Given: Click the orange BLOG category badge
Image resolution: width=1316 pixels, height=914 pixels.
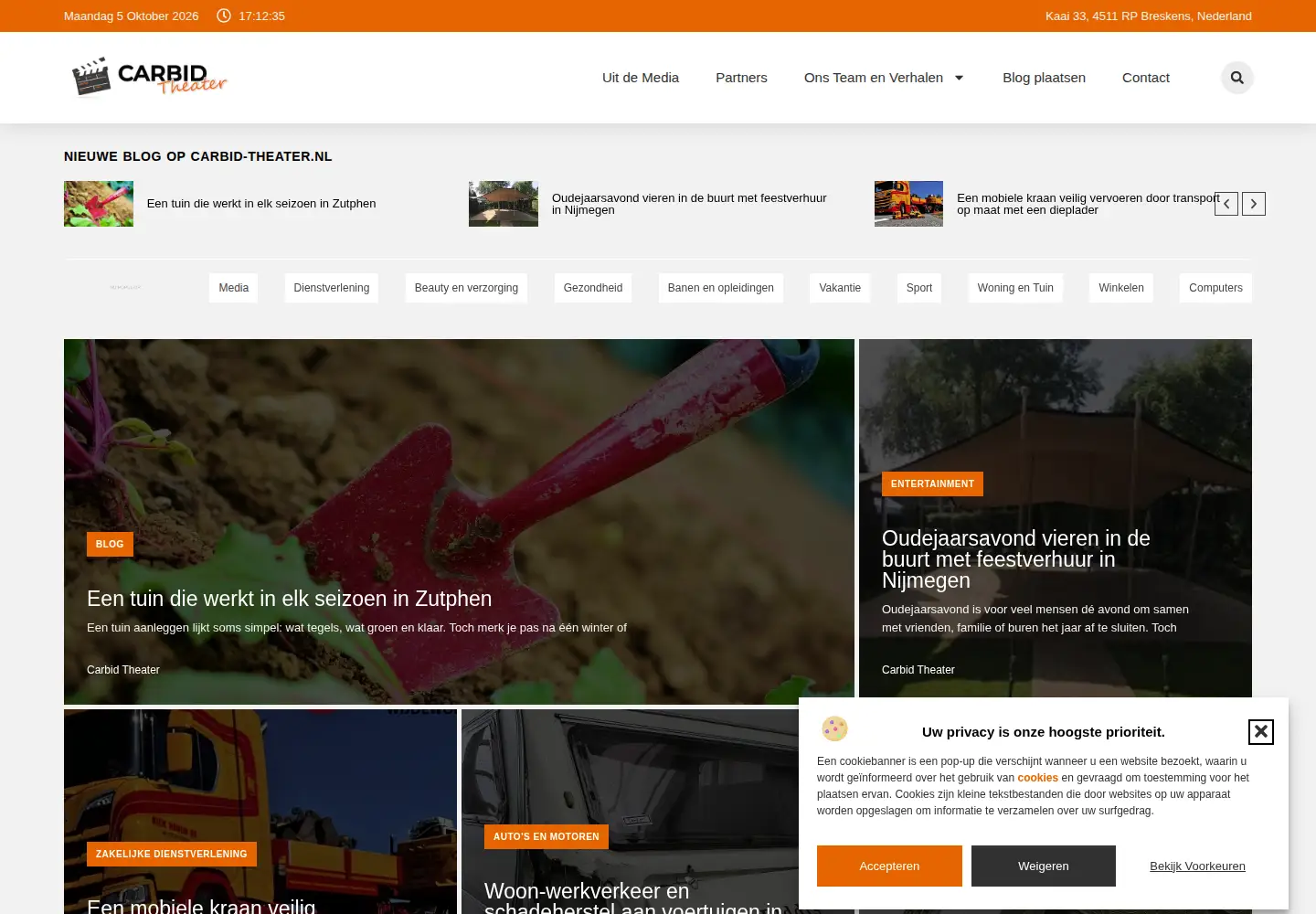Looking at the screenshot, I should click(110, 544).
